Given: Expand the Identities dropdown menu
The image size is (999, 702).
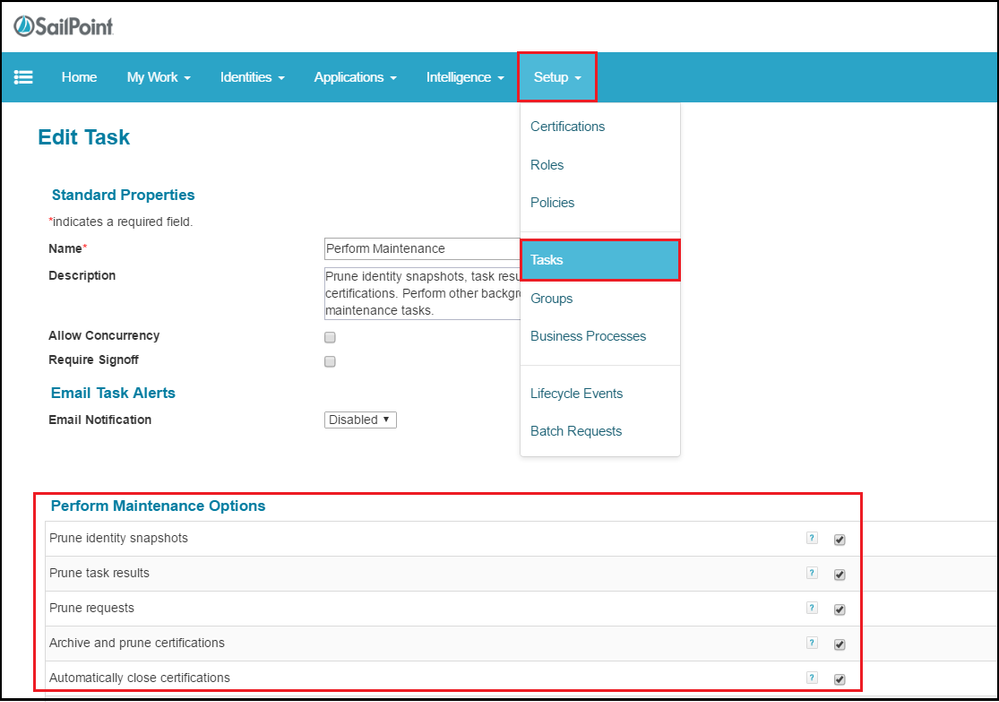Looking at the screenshot, I should click(252, 77).
